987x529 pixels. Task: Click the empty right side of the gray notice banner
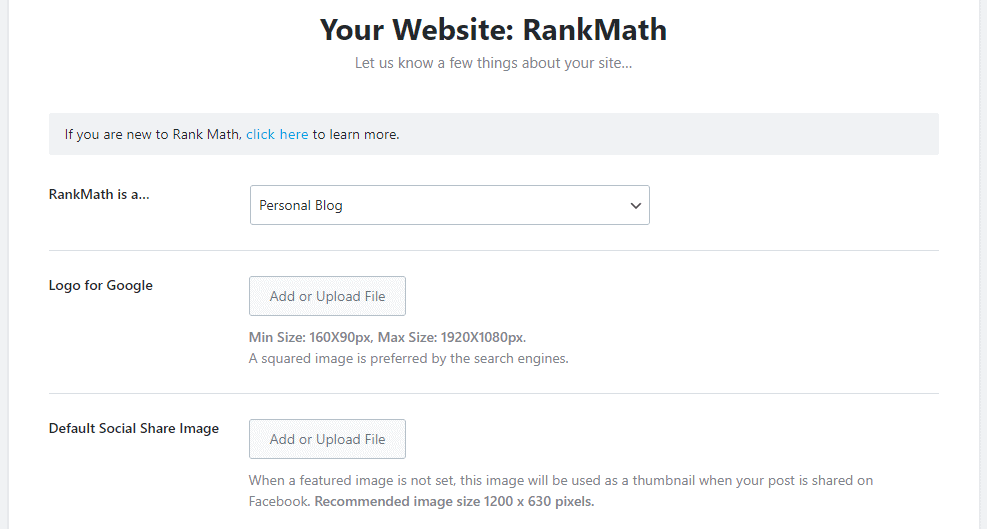(x=700, y=134)
